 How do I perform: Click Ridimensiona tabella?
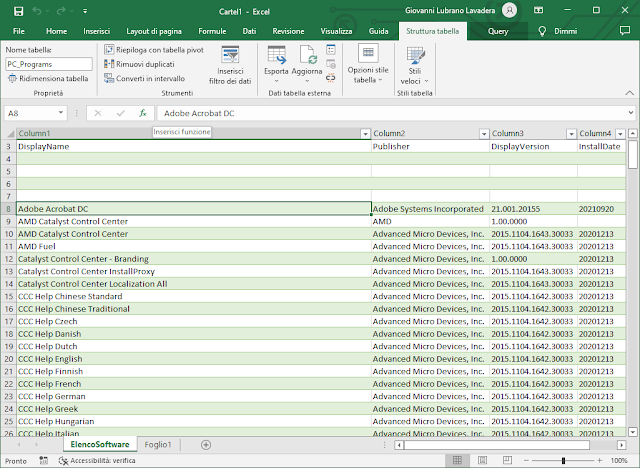point(48,78)
